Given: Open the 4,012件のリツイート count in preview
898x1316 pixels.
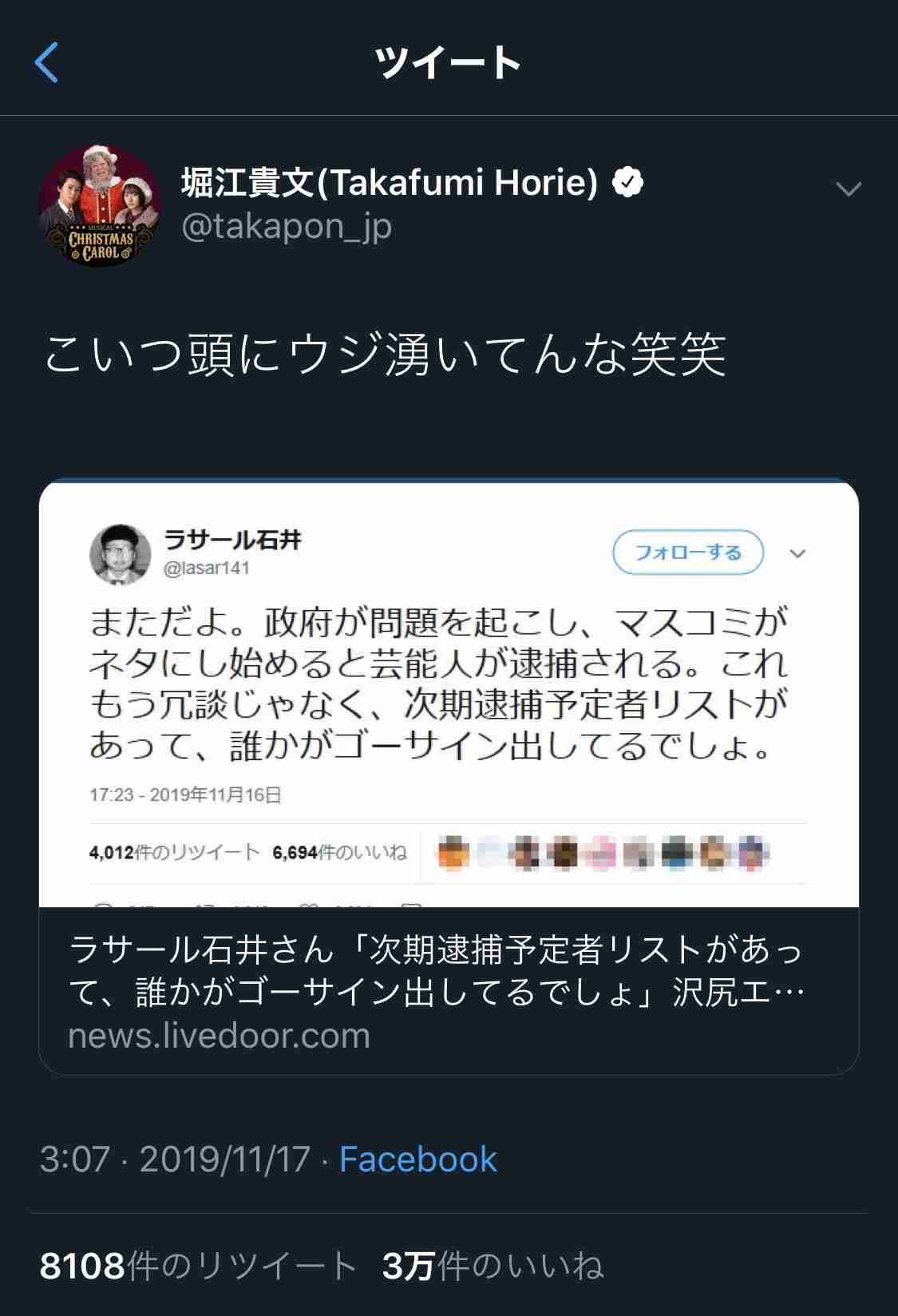Looking at the screenshot, I should point(174,853).
